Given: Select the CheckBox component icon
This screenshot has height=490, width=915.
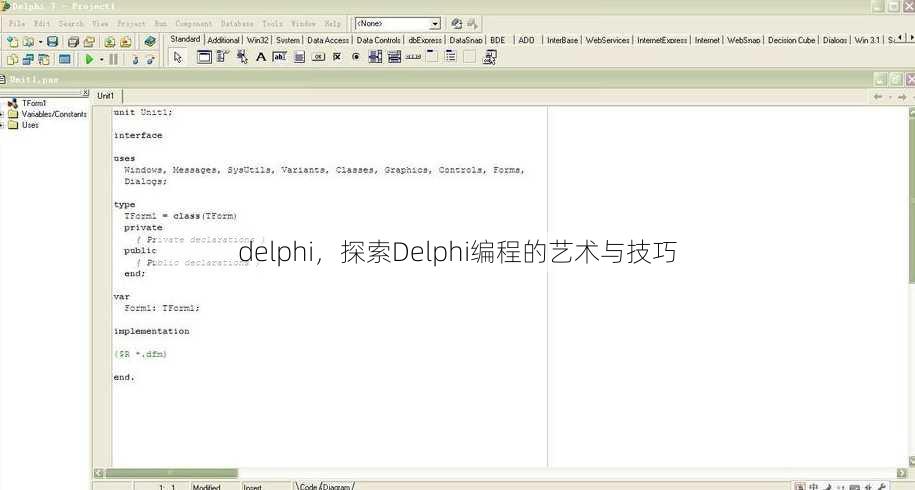Looking at the screenshot, I should (x=337, y=57).
